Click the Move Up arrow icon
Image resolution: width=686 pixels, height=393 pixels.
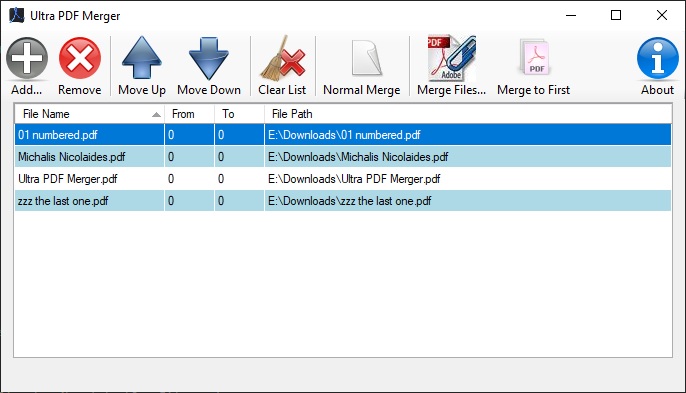pyautogui.click(x=142, y=58)
